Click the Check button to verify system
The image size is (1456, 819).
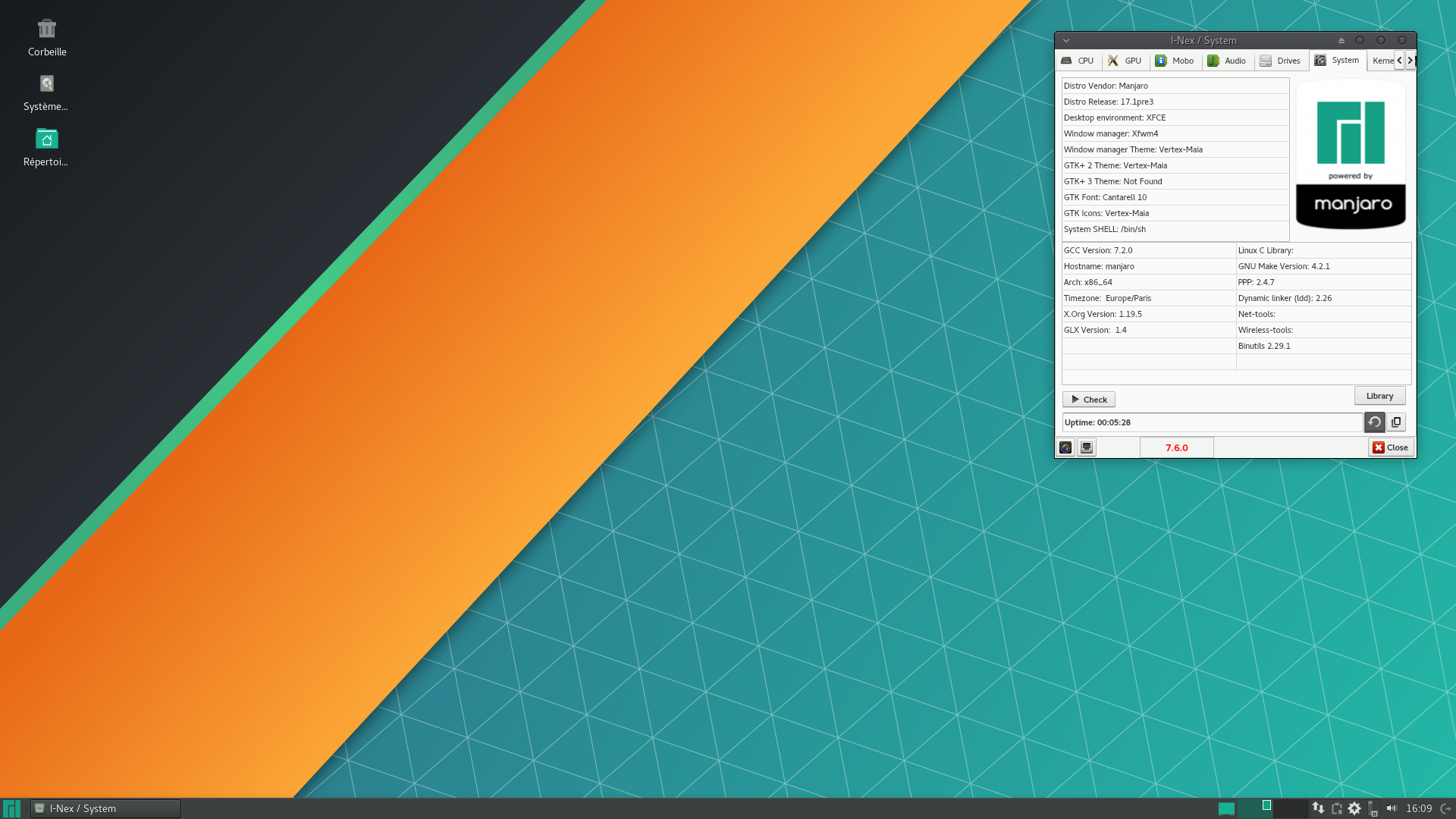coord(1088,399)
